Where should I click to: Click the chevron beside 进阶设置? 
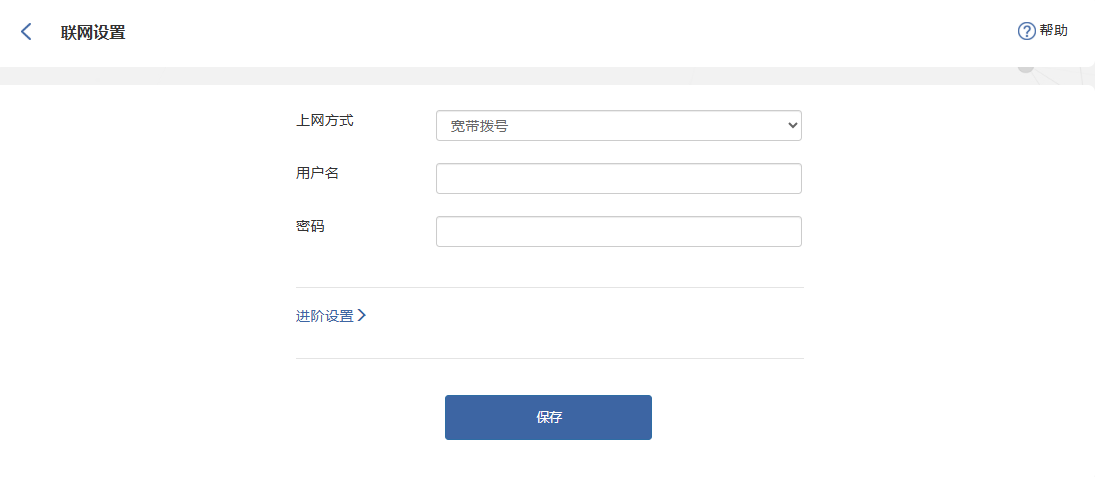tap(362, 316)
